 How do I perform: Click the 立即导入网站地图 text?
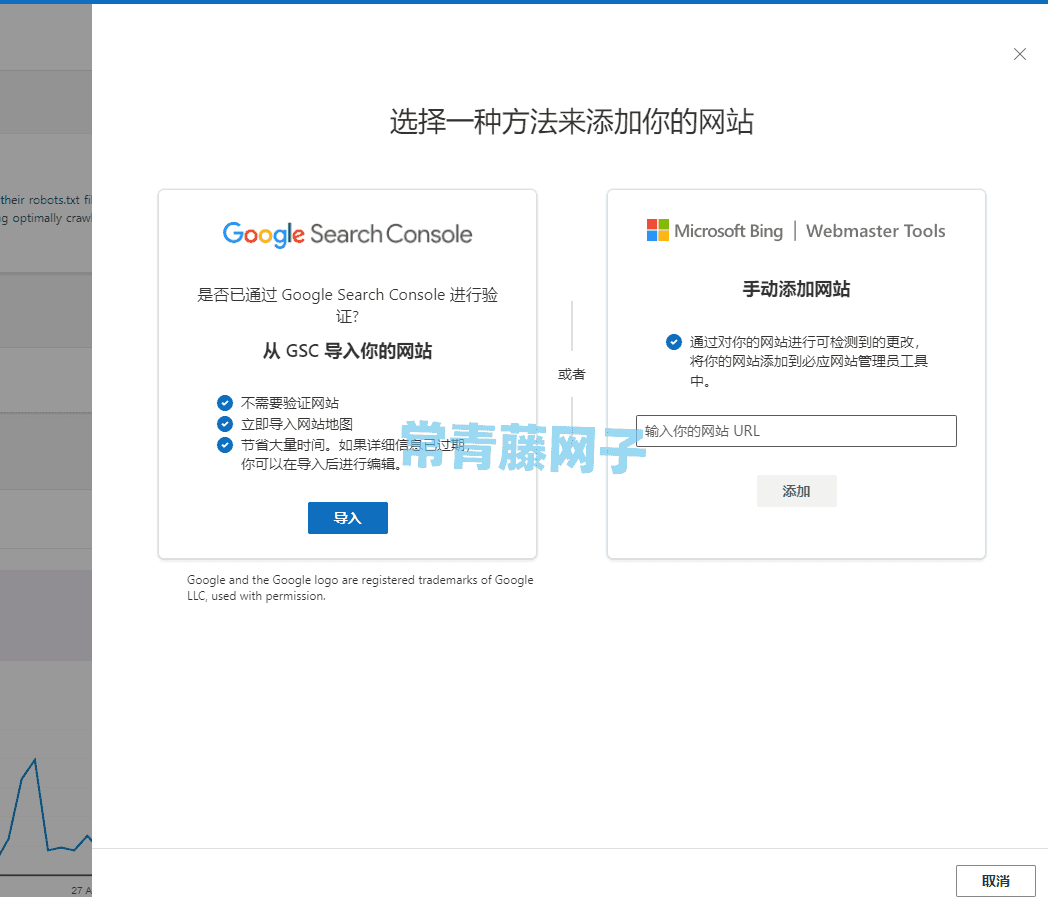pos(297,424)
